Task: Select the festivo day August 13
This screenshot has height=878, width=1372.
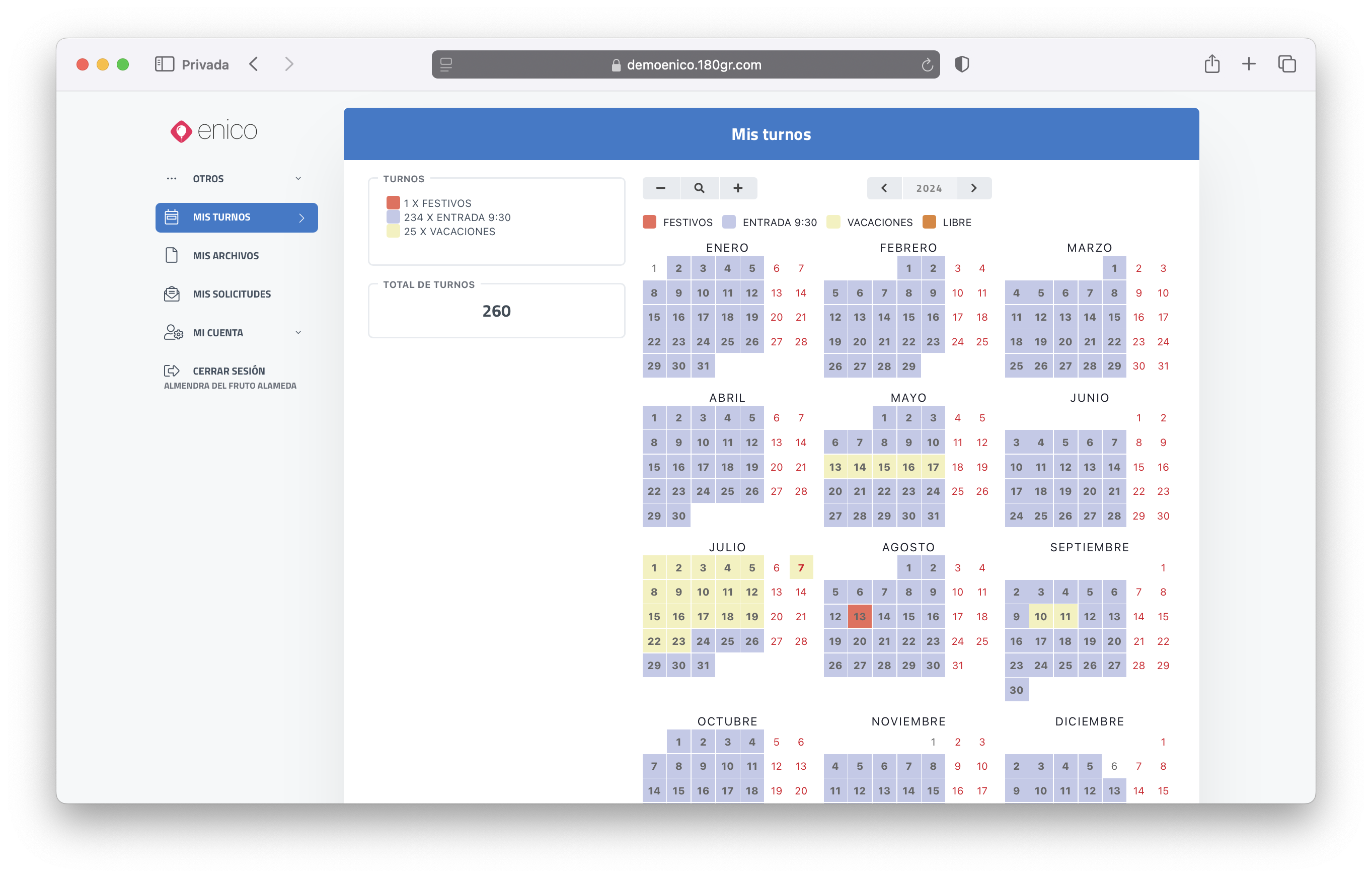Action: tap(860, 616)
